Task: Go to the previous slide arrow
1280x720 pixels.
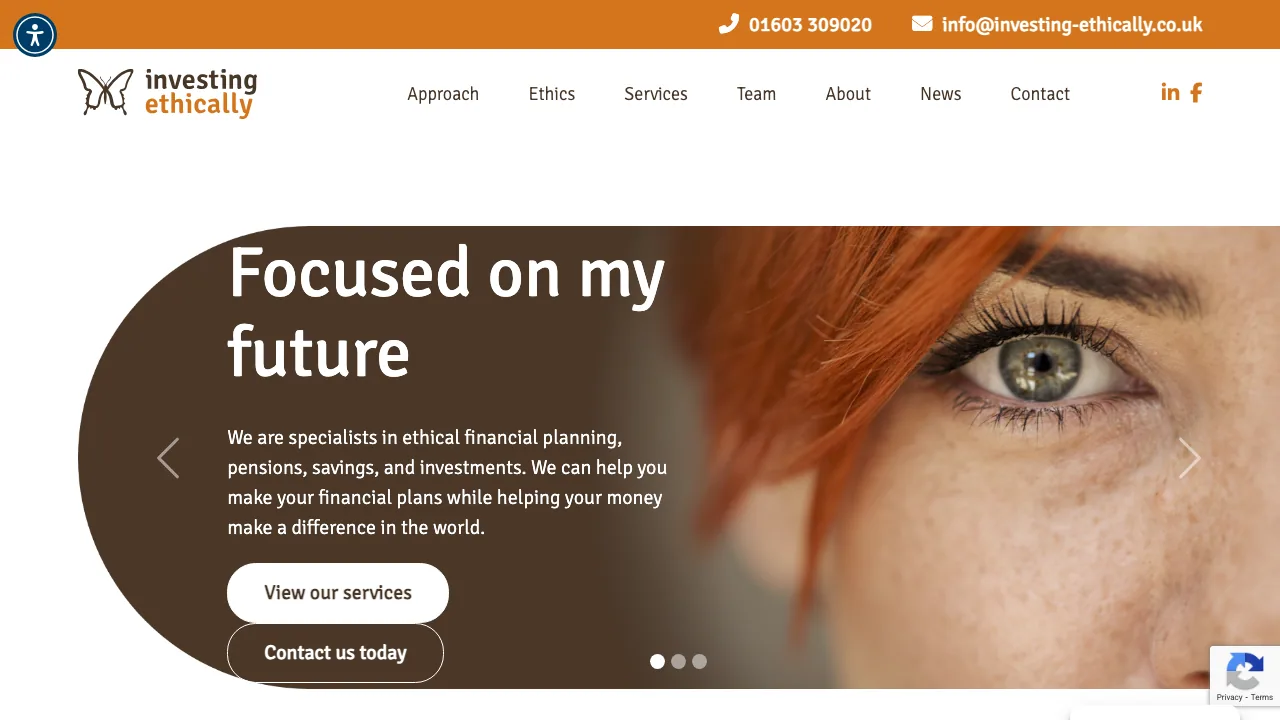Action: [168, 458]
